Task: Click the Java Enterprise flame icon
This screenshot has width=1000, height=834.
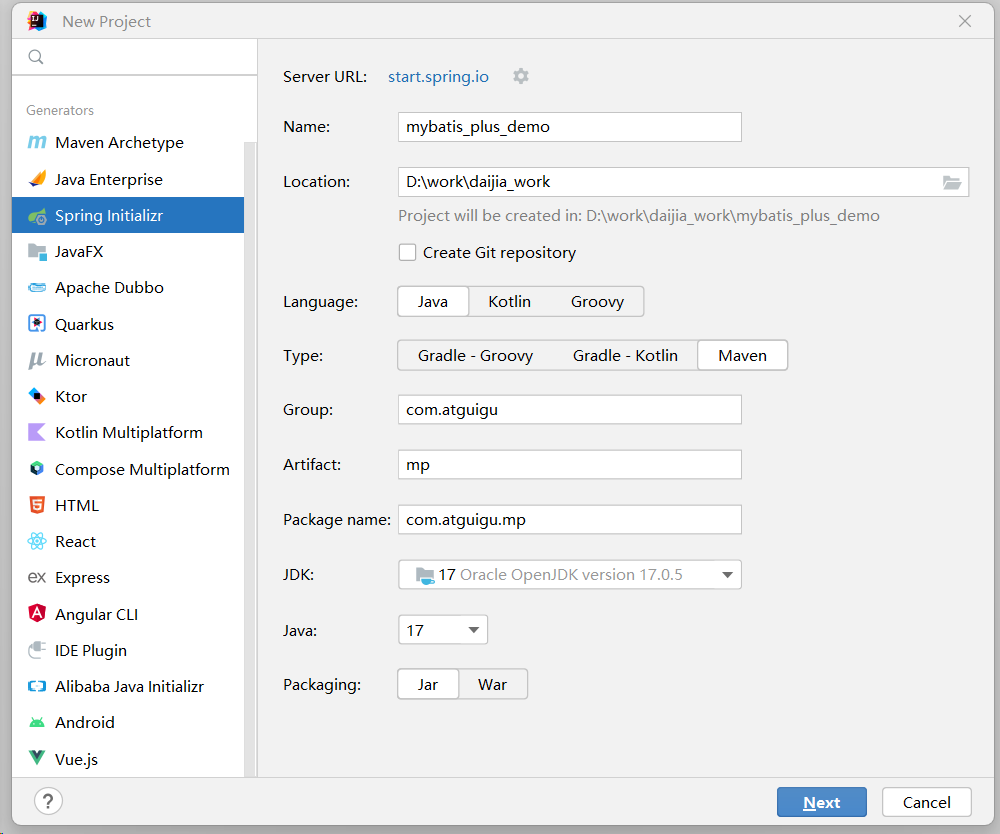Action: click(37, 179)
